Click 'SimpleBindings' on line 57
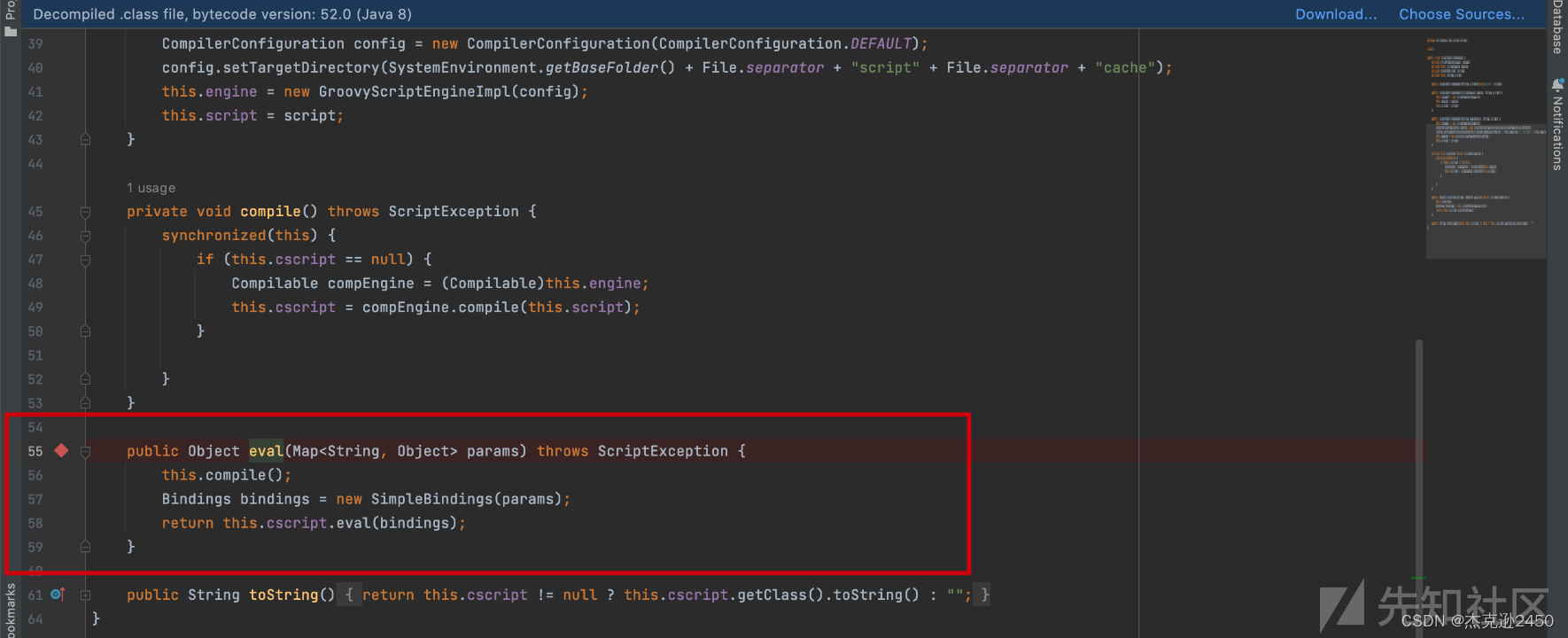The image size is (1568, 638). click(x=431, y=499)
